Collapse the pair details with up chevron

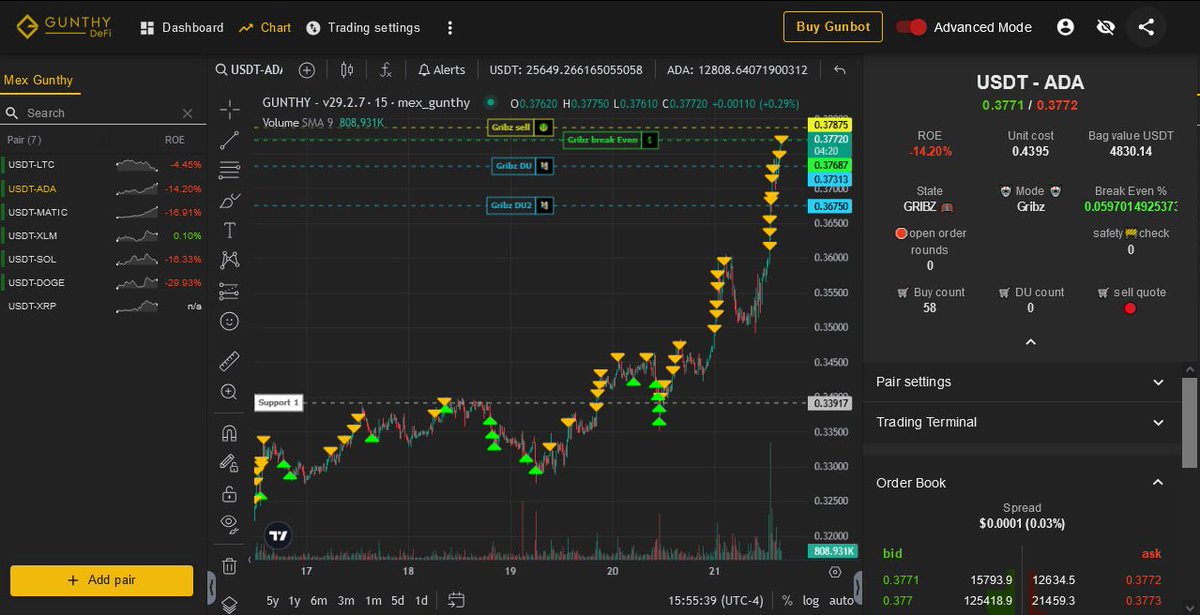coord(1031,342)
